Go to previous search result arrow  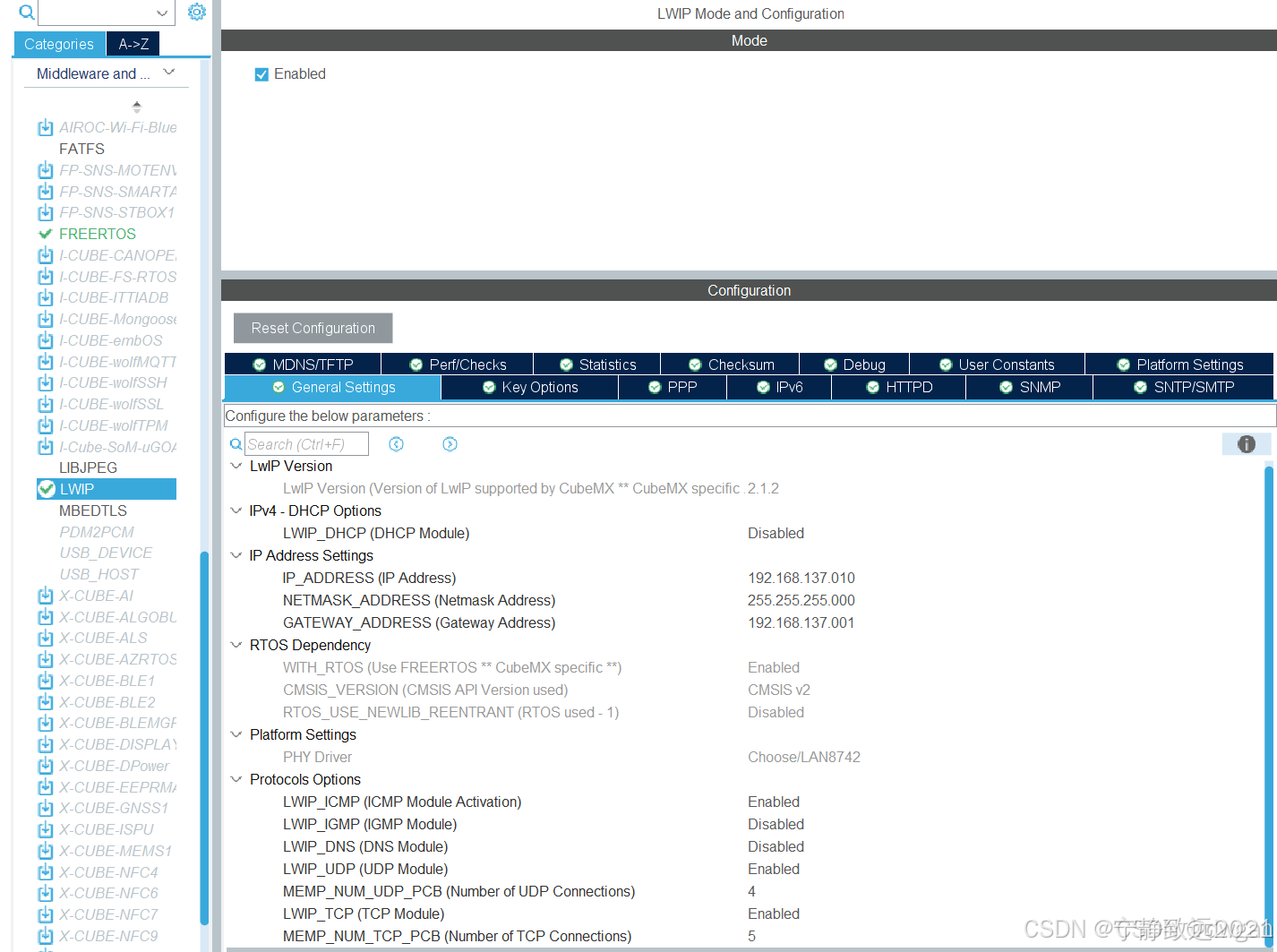coord(396,444)
